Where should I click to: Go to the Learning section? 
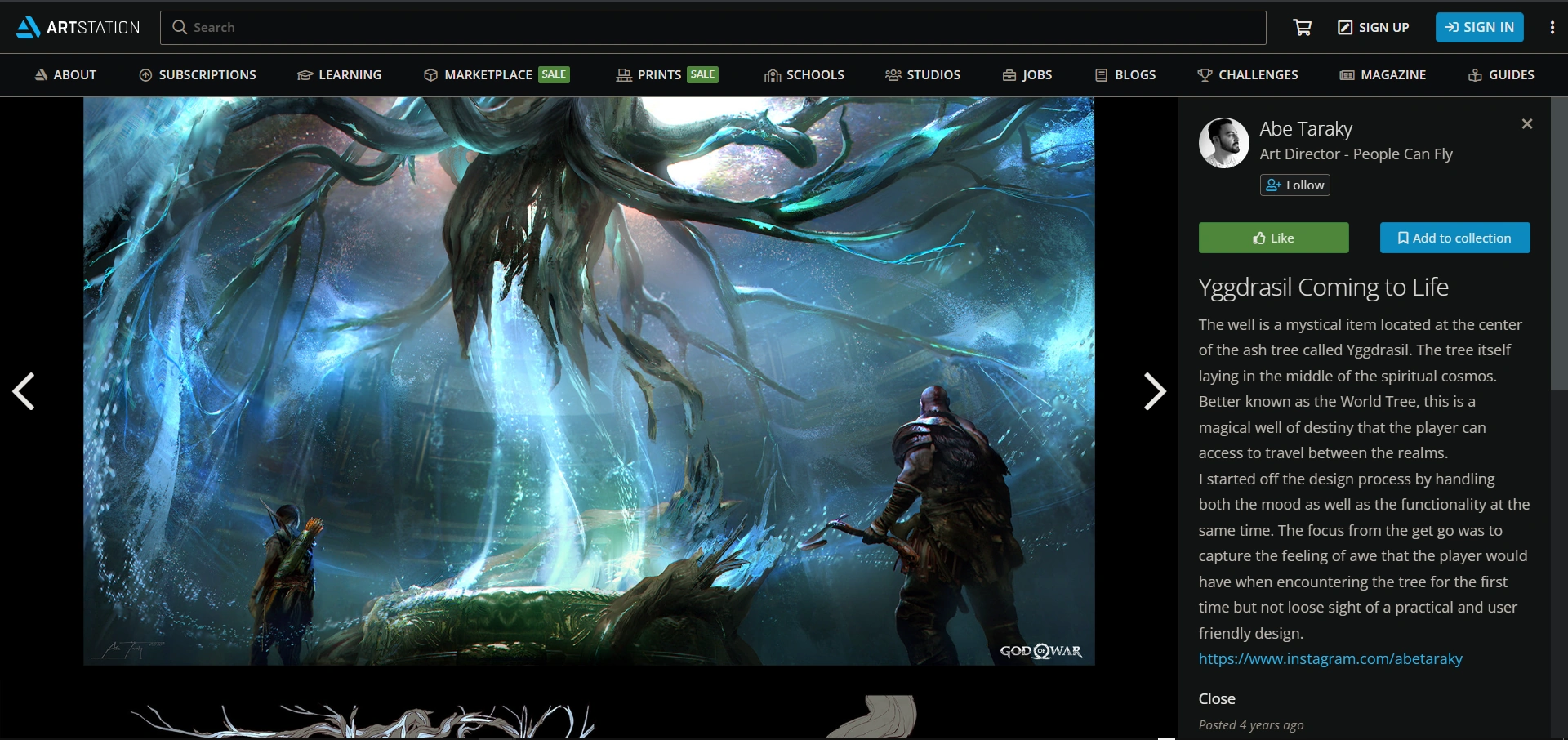point(339,75)
